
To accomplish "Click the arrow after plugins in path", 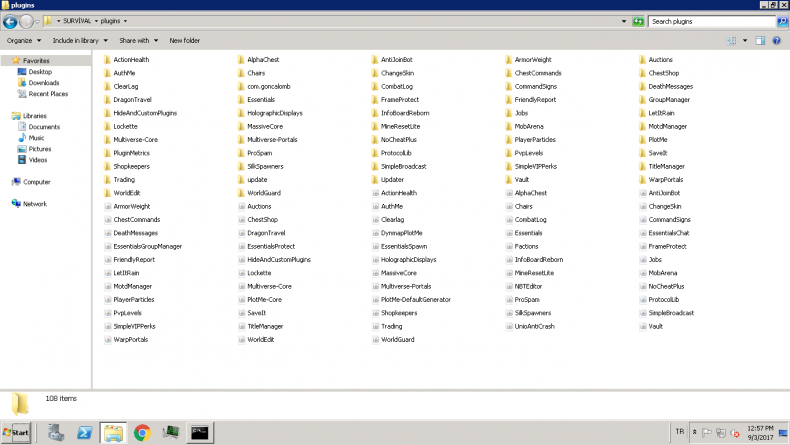I will [125, 21].
